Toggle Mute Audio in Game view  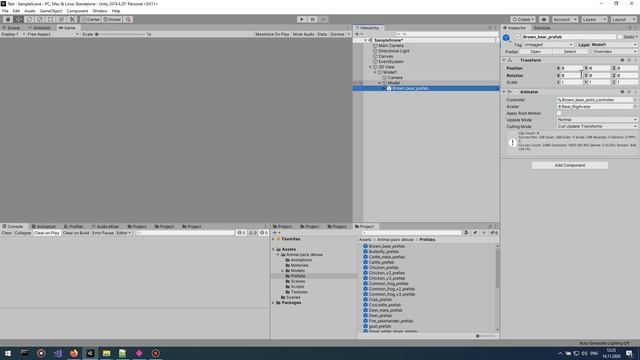point(304,34)
